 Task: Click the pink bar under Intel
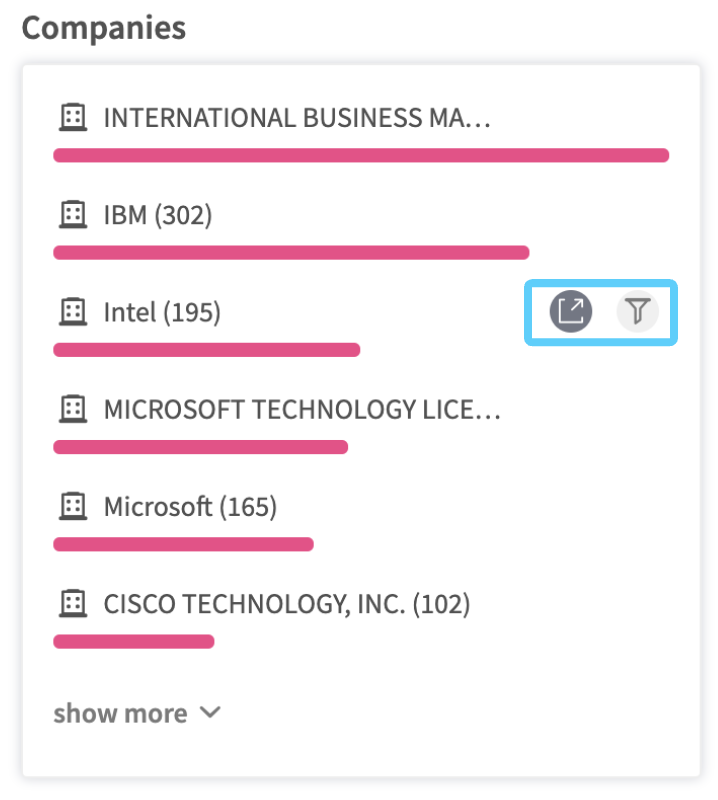coord(206,350)
